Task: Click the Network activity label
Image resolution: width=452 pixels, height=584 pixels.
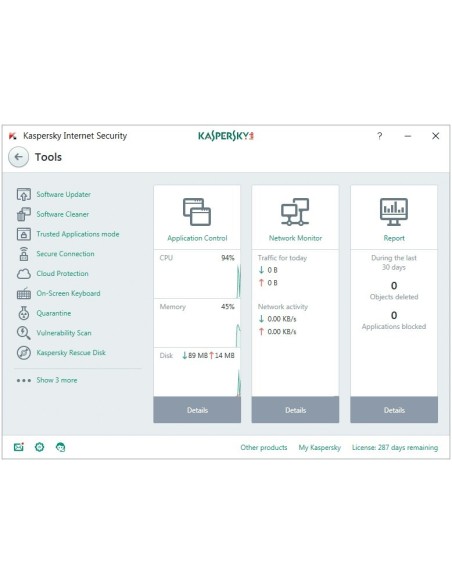Action: [x=283, y=307]
